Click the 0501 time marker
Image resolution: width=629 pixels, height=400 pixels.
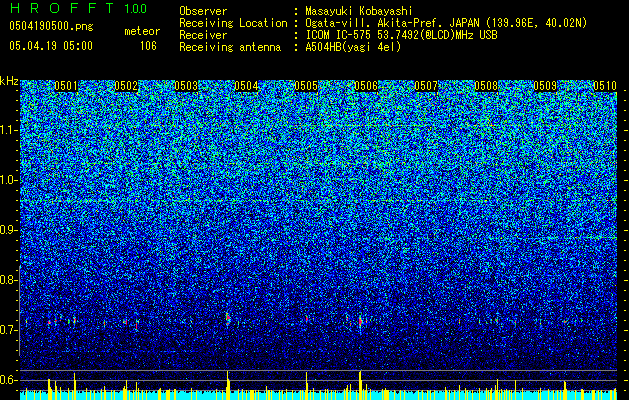coord(66,86)
